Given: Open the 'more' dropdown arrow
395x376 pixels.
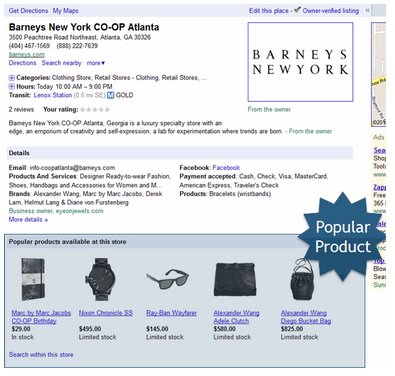Looking at the screenshot, I should [x=103, y=63].
